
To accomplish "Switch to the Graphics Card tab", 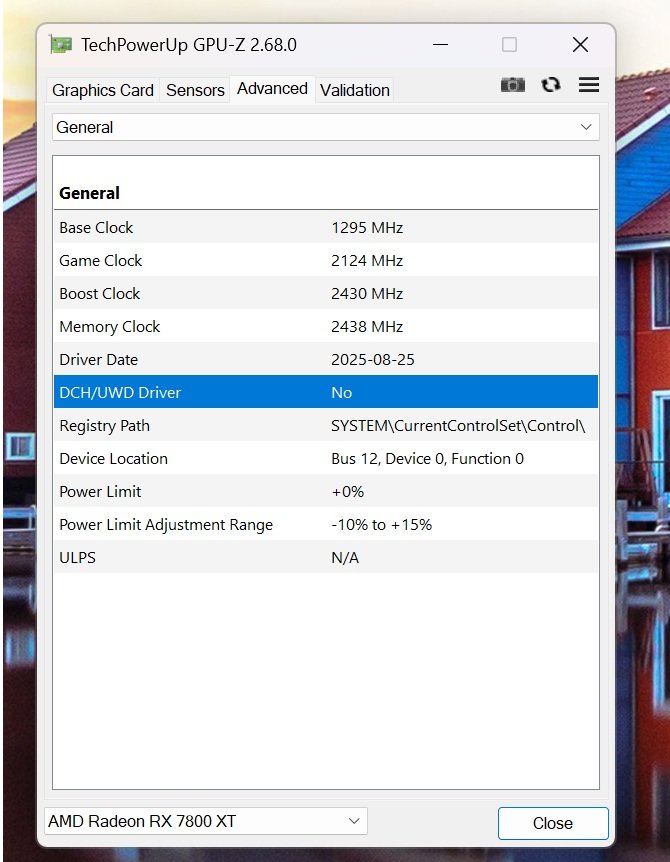I will [x=103, y=90].
